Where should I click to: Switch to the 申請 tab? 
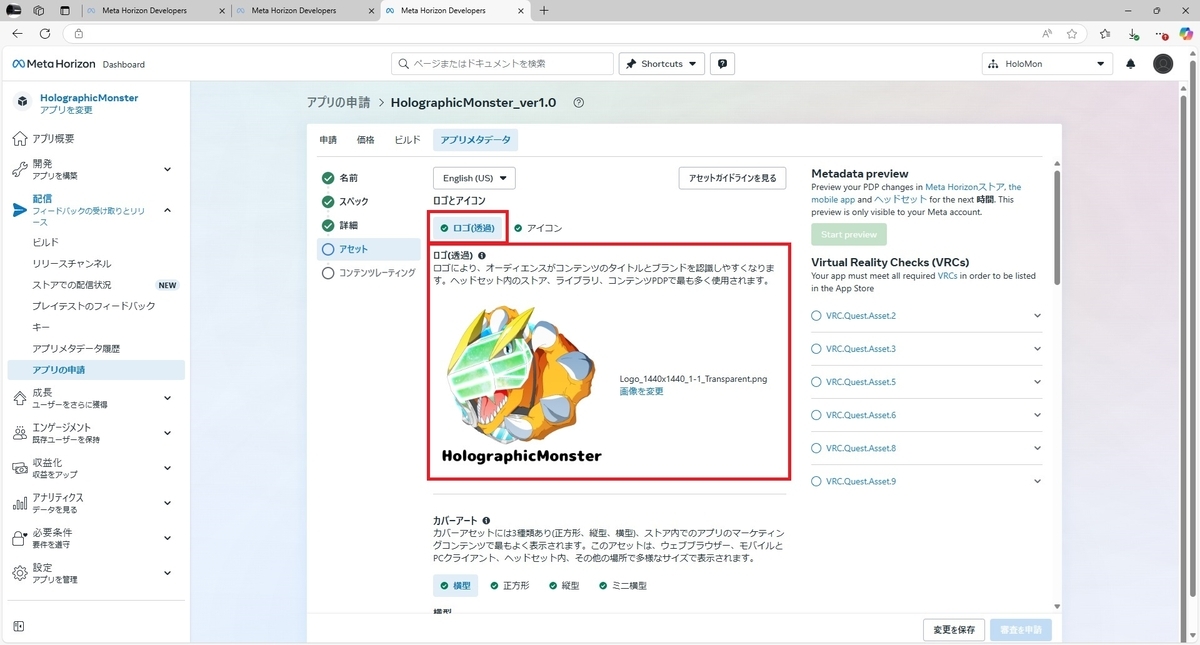[328, 140]
